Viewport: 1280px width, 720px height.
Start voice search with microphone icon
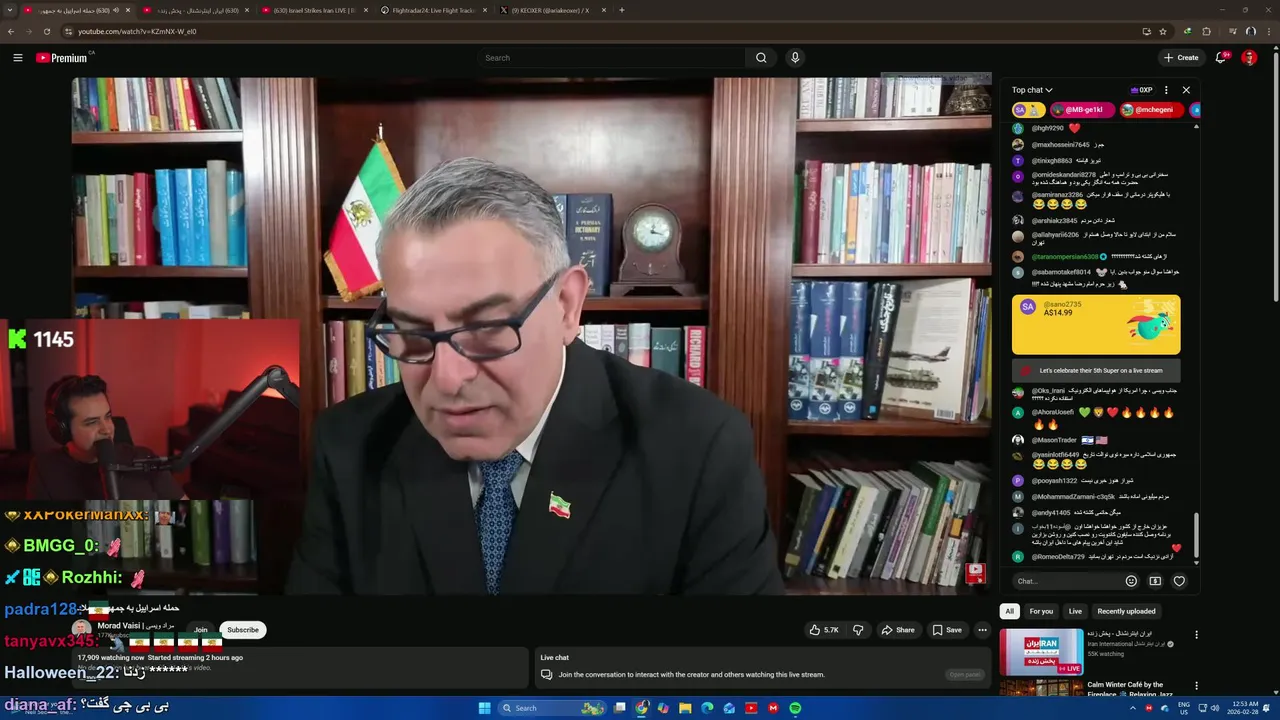pos(795,58)
